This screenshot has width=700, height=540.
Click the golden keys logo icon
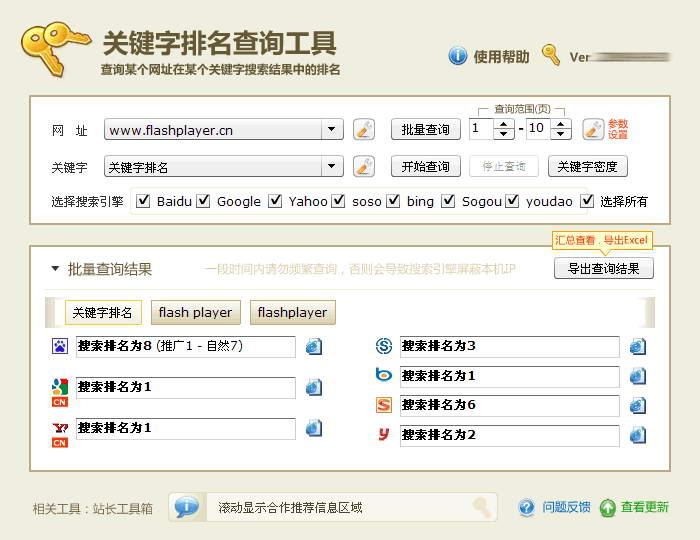(x=55, y=48)
